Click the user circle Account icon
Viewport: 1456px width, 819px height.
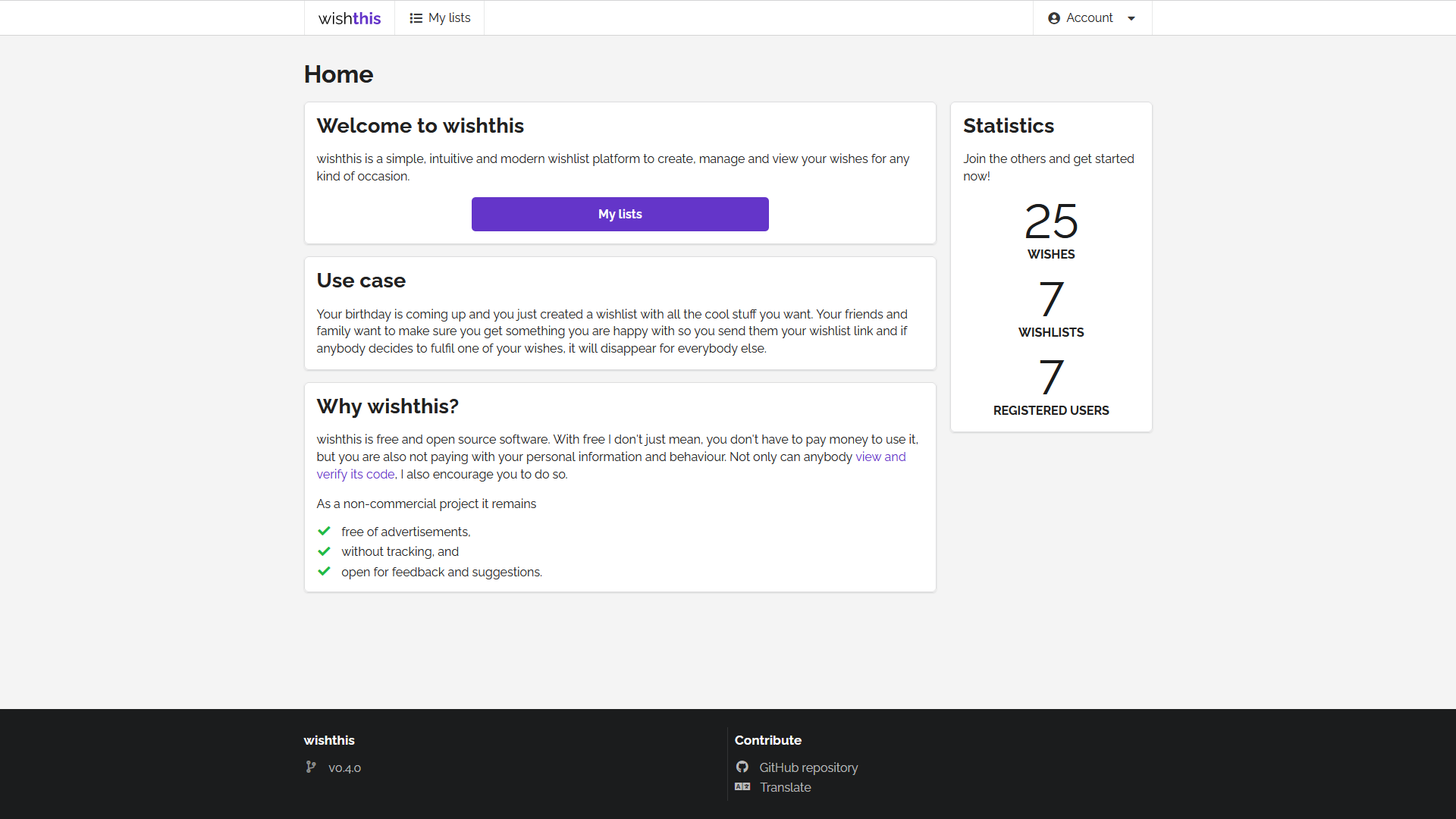click(1053, 18)
